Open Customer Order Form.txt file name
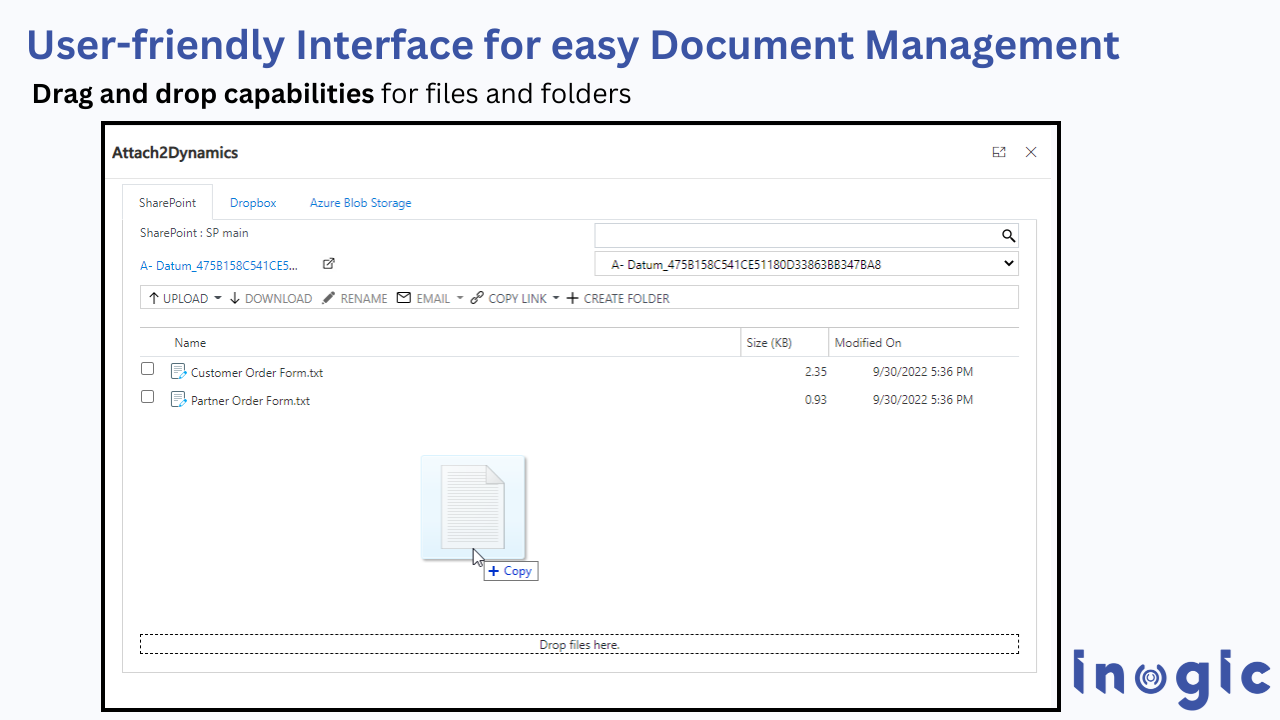1280x720 pixels. click(257, 373)
